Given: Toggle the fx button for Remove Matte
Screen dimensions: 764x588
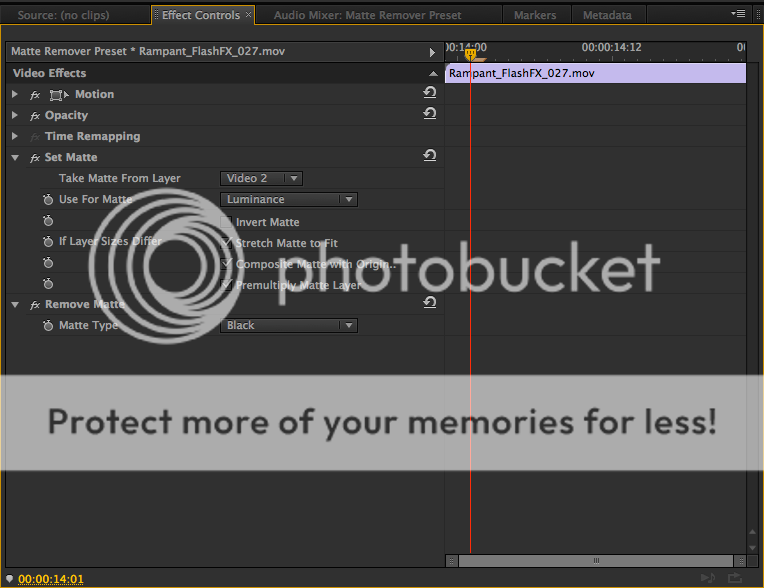Looking at the screenshot, I should pyautogui.click(x=35, y=305).
